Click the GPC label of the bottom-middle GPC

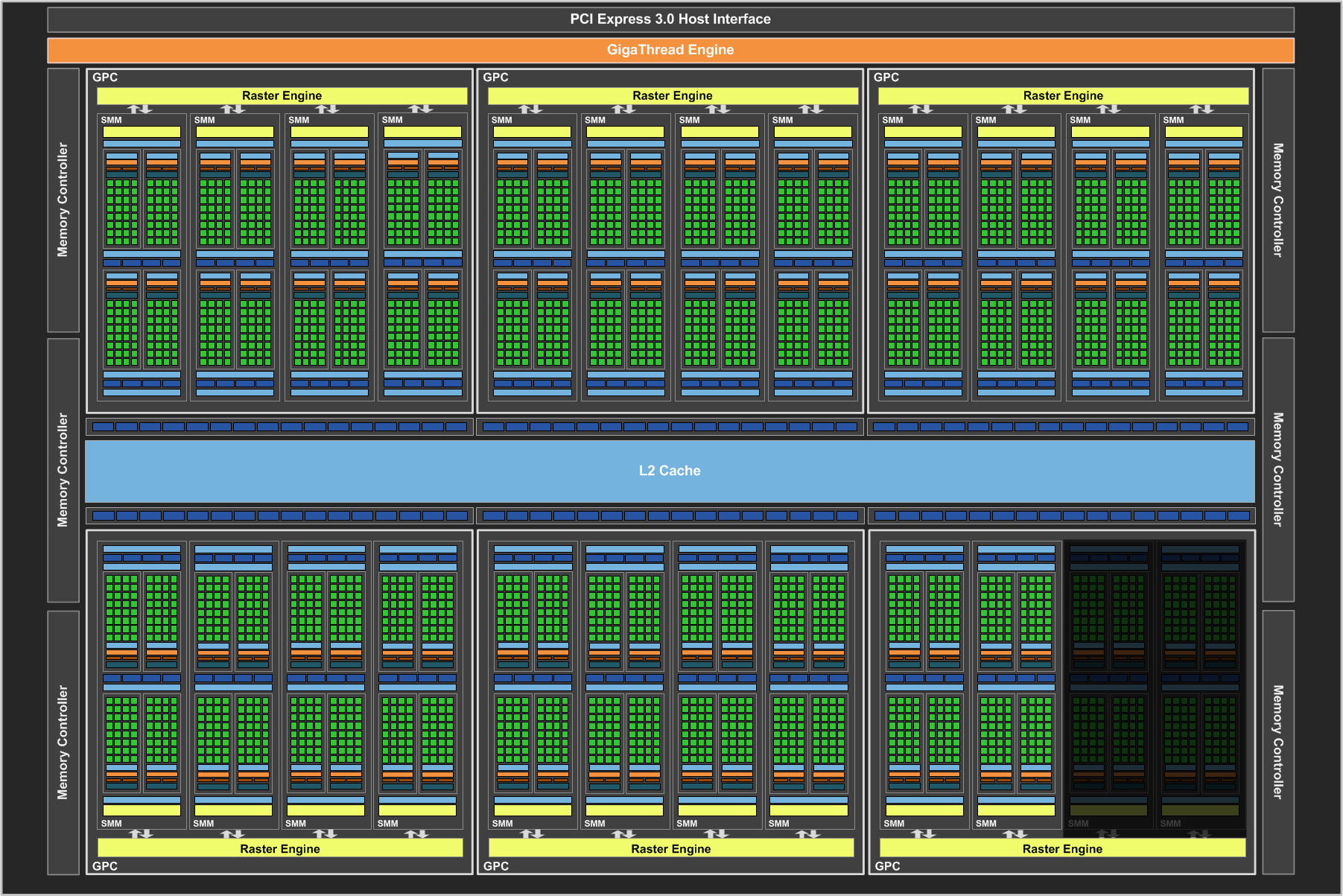(x=496, y=866)
